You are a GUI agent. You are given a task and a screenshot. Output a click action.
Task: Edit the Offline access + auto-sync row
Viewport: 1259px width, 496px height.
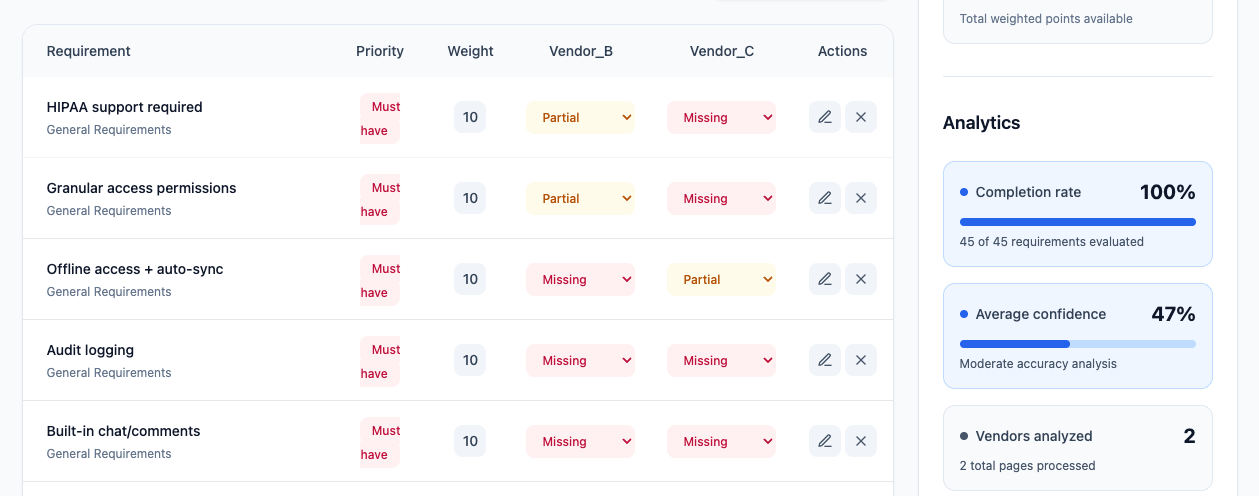(x=825, y=279)
